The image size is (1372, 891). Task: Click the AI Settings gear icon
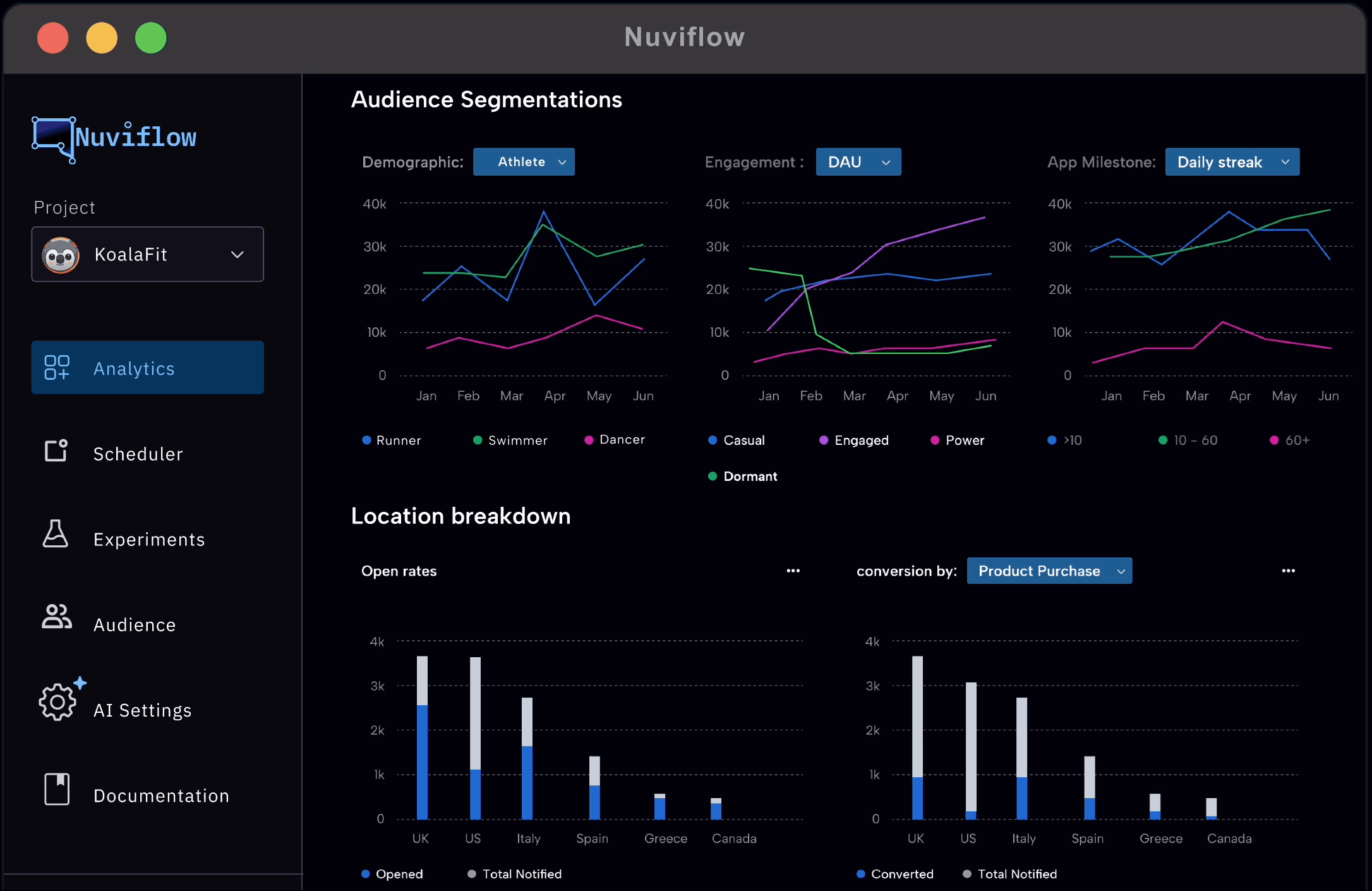57,702
